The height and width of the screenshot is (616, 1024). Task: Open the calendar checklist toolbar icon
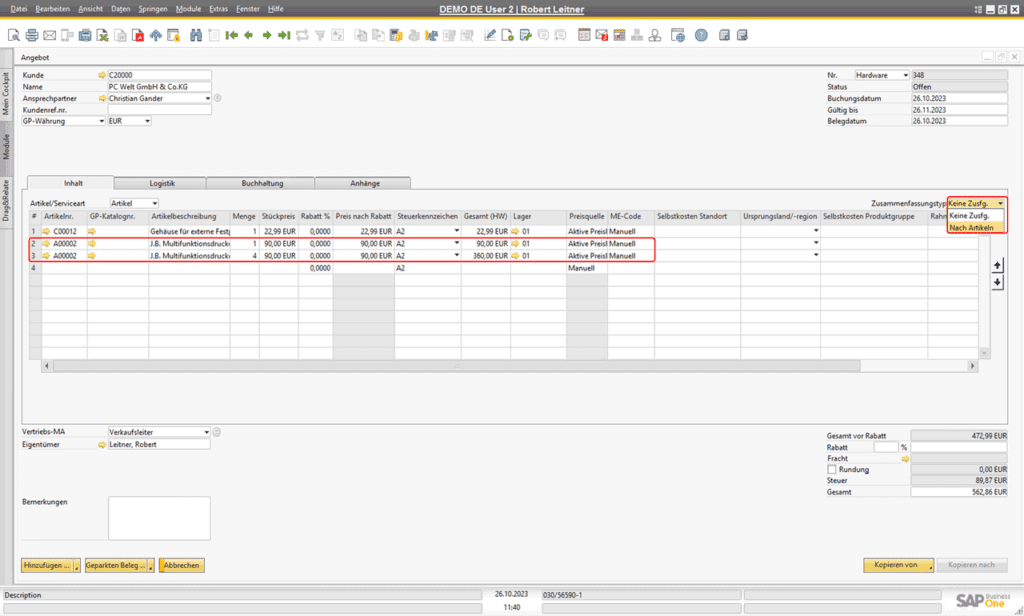[584, 35]
